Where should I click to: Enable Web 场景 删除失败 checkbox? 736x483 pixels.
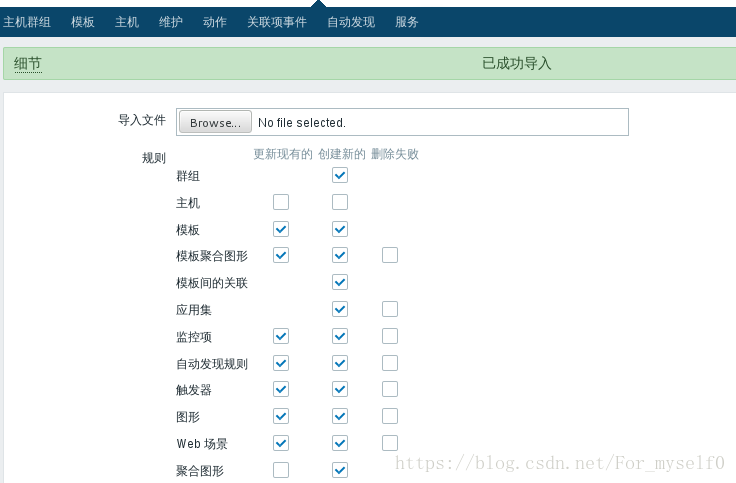(x=390, y=443)
